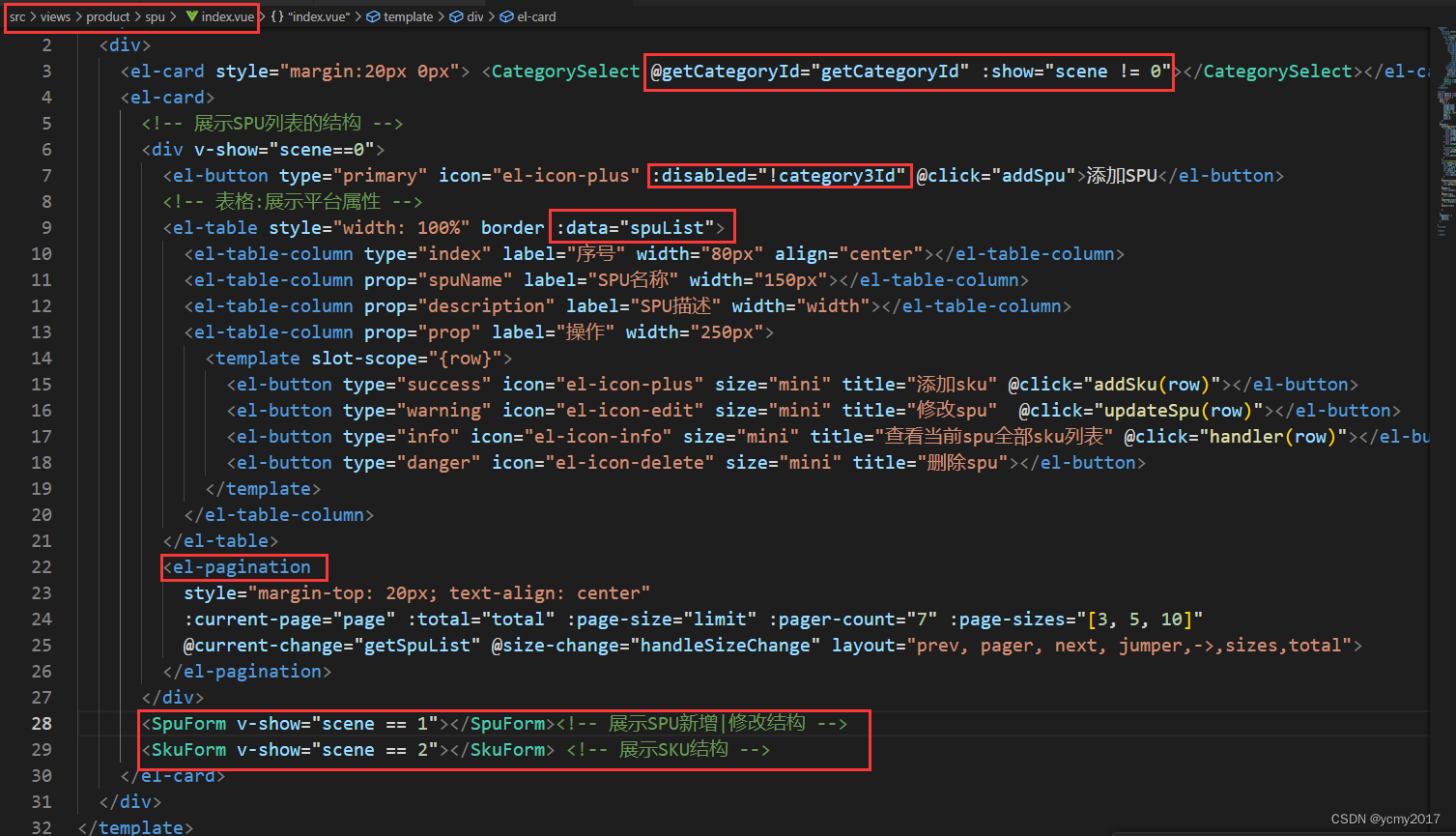This screenshot has width=1456, height=836.
Task: Click the SkuForm tag on line 29
Action: (184, 750)
